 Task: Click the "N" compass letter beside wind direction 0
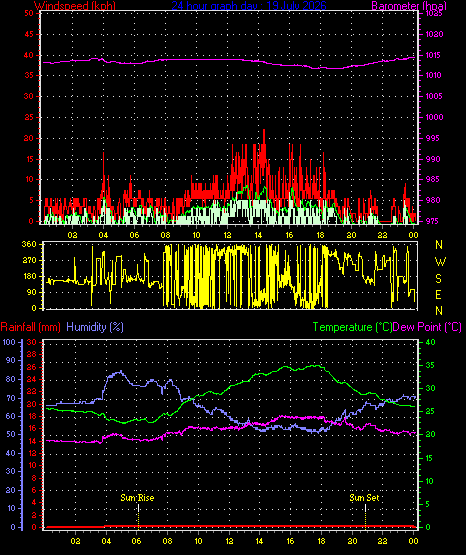tap(439, 311)
